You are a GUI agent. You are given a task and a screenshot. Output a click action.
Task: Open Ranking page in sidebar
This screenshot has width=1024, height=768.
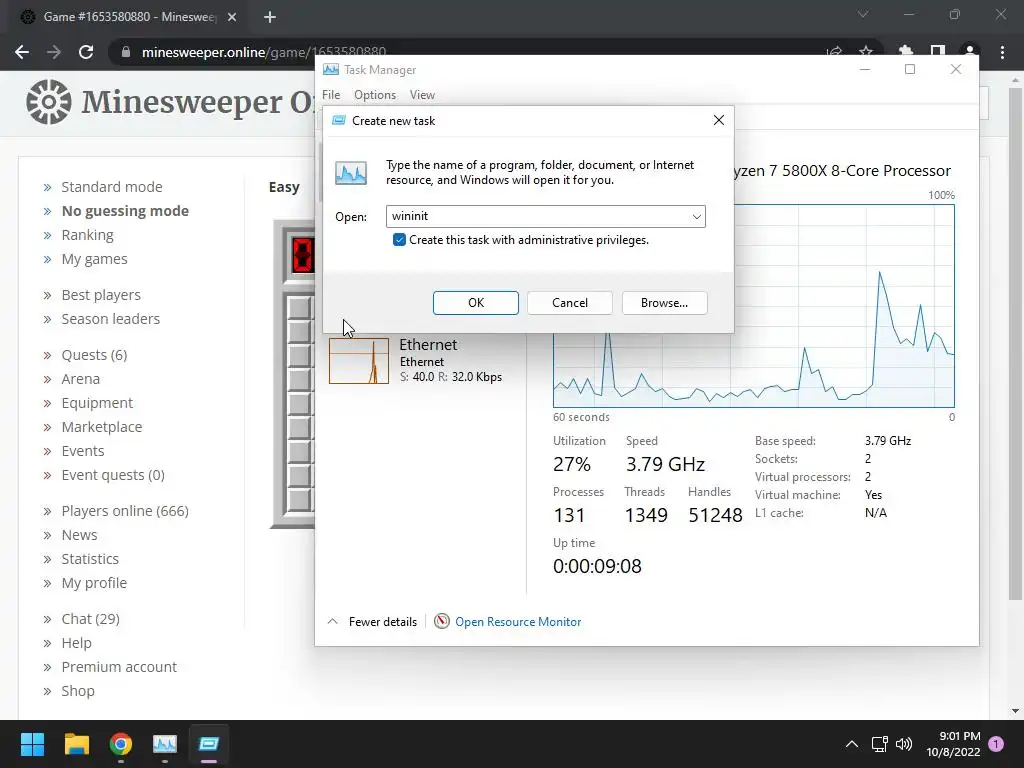[88, 235]
